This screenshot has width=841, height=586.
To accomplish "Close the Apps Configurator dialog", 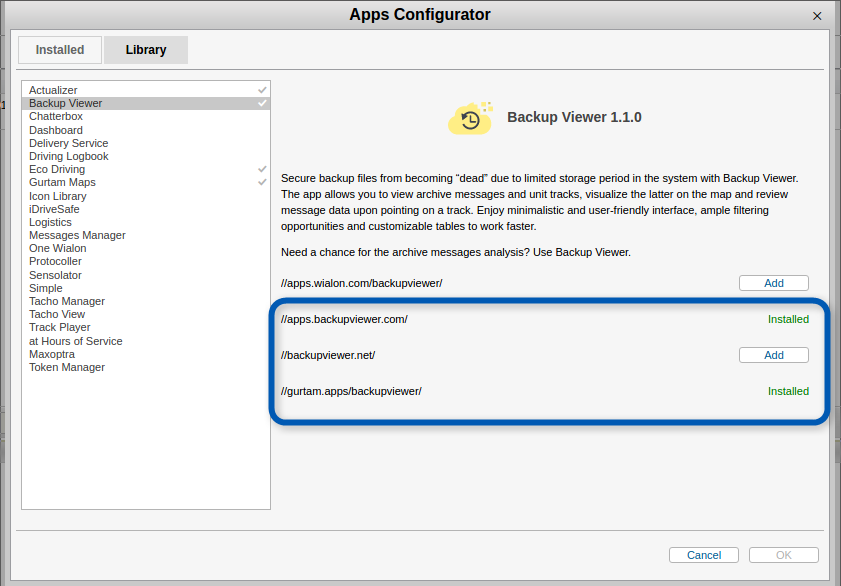I will pyautogui.click(x=817, y=15).
